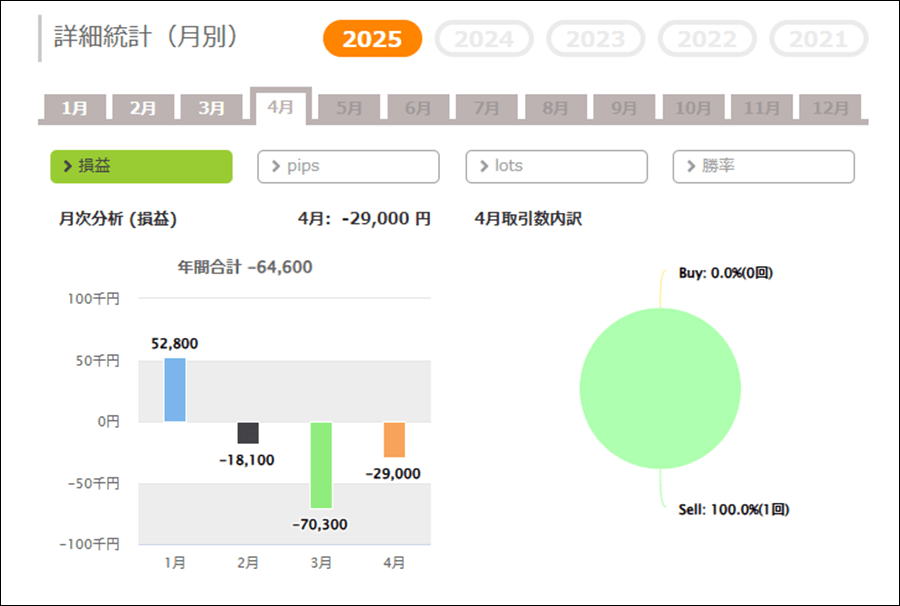Click the Sell: 100.0%(1回) label
900x606 pixels.
[x=734, y=510]
